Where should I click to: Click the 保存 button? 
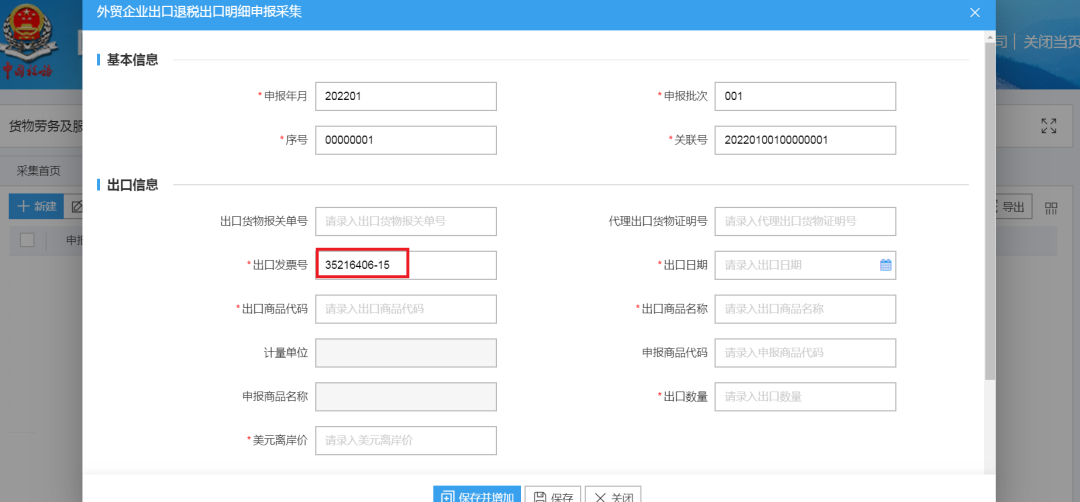click(553, 494)
